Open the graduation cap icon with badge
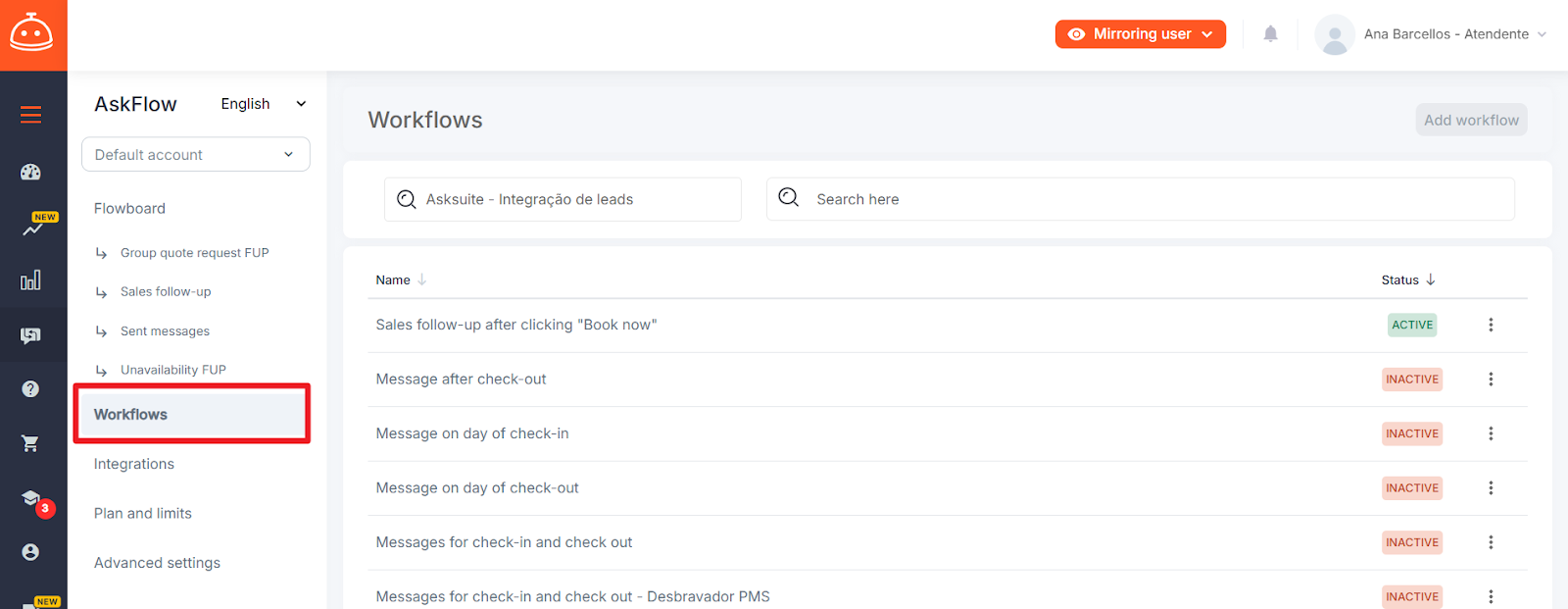 31,498
